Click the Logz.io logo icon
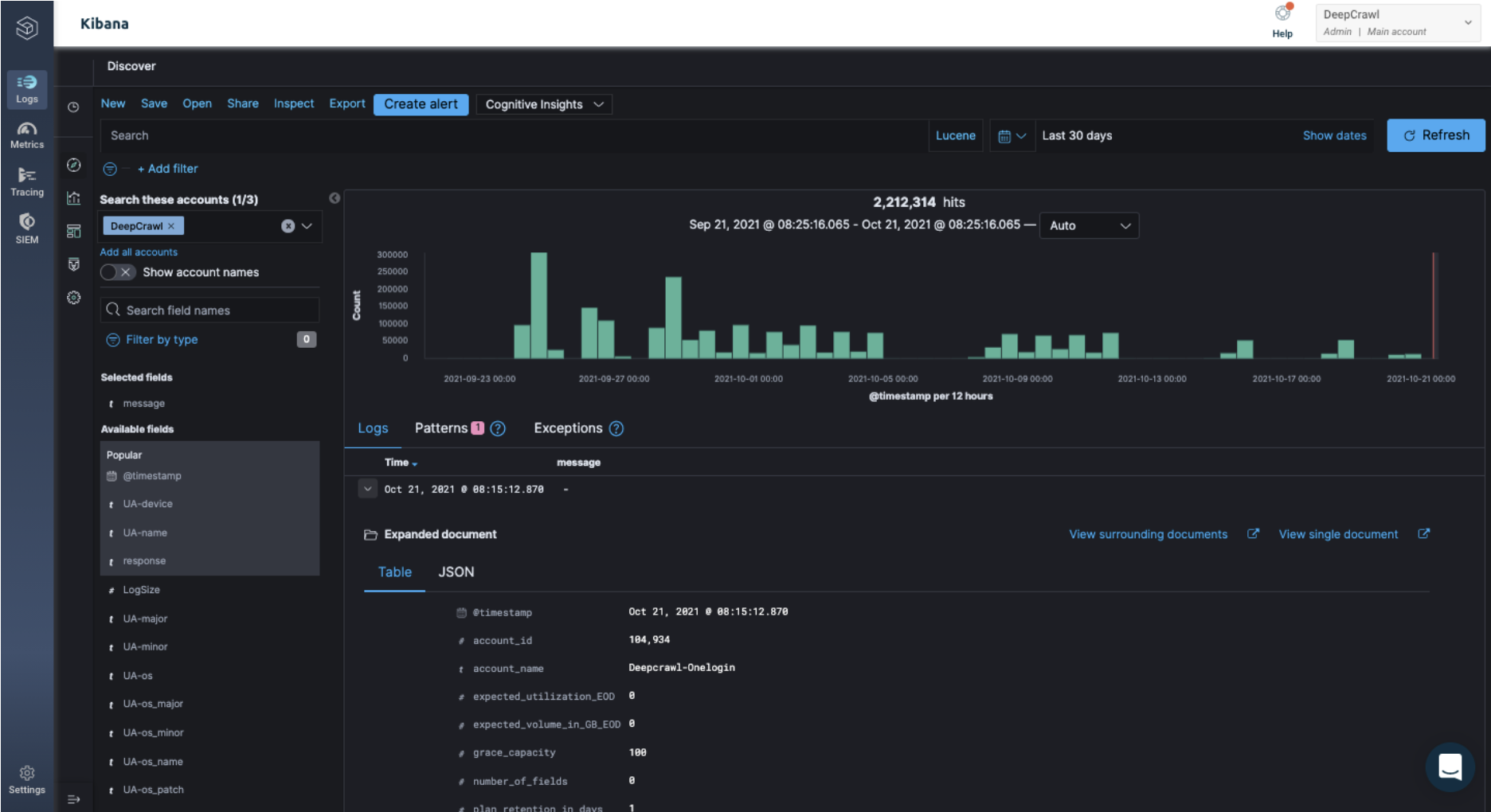Screen dimensions: 1491x812 (x=27, y=28)
